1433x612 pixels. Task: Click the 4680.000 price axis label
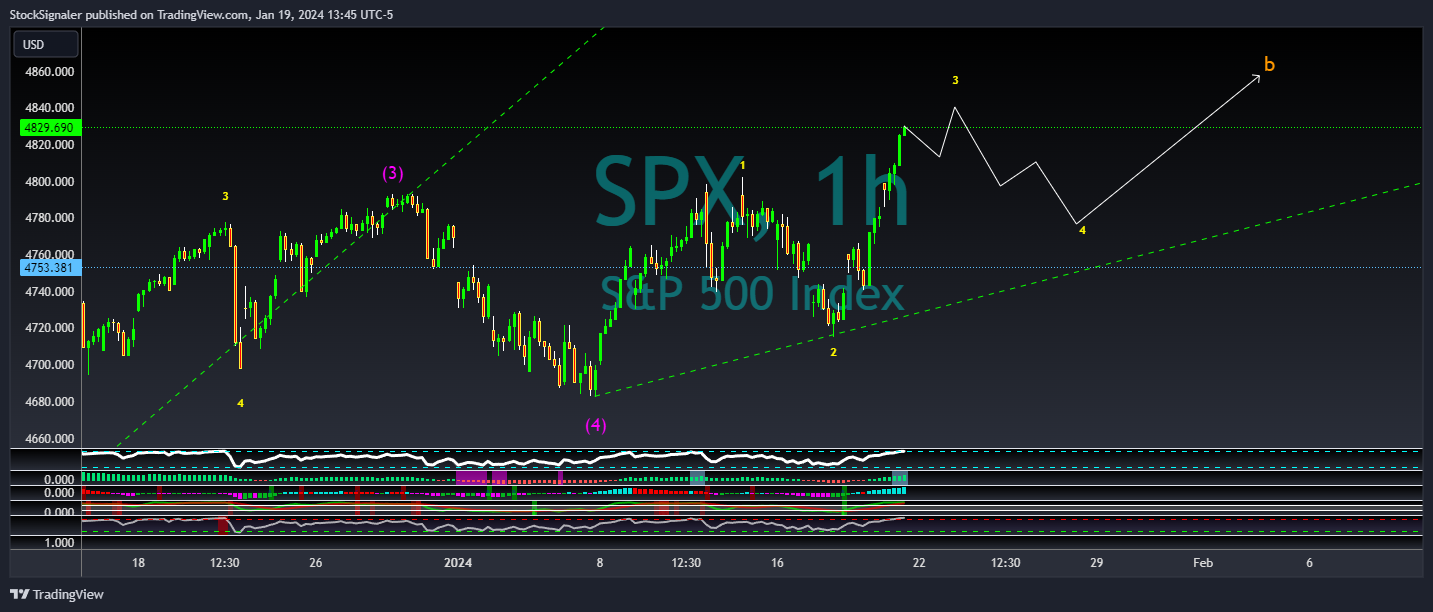[49, 402]
